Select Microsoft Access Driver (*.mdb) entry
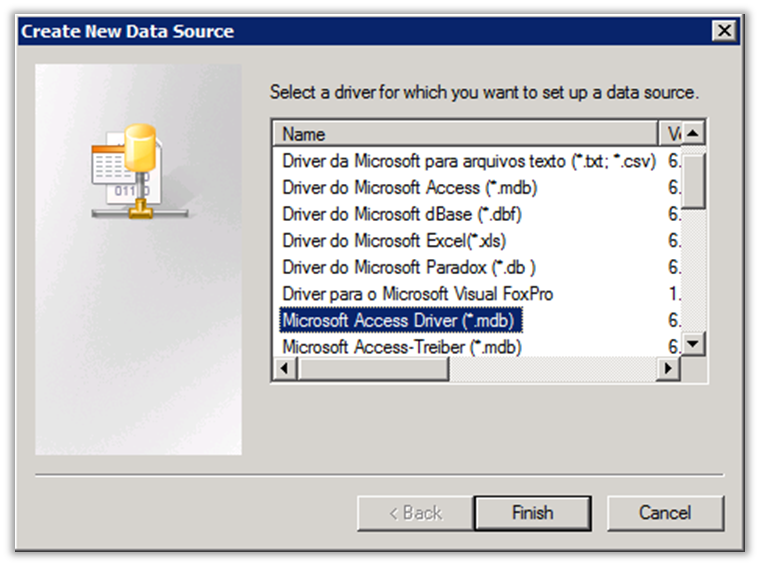The height and width of the screenshot is (566, 760). pos(402,320)
